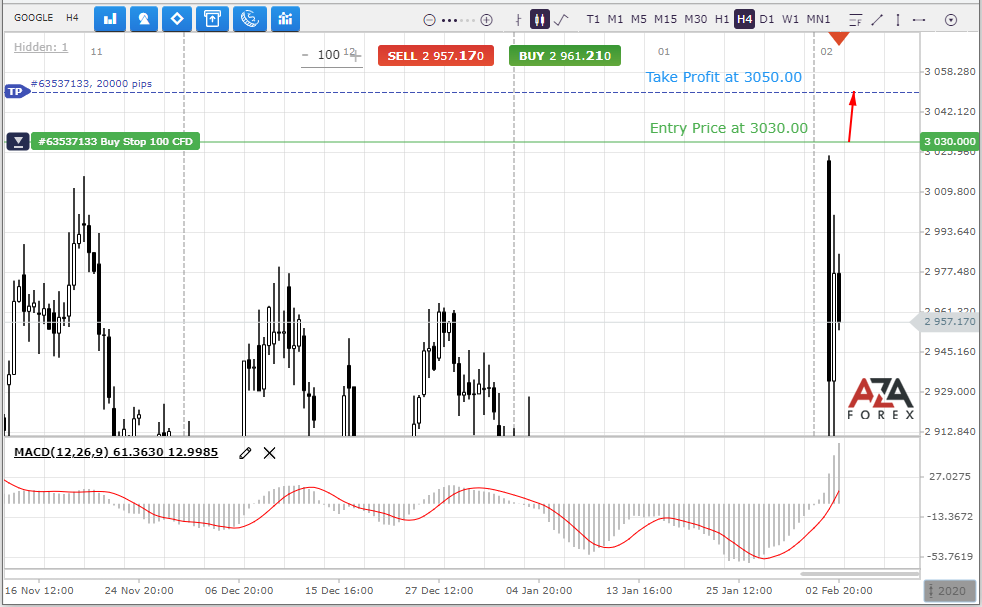
Task: Select the D1 timeframe
Action: [767, 19]
